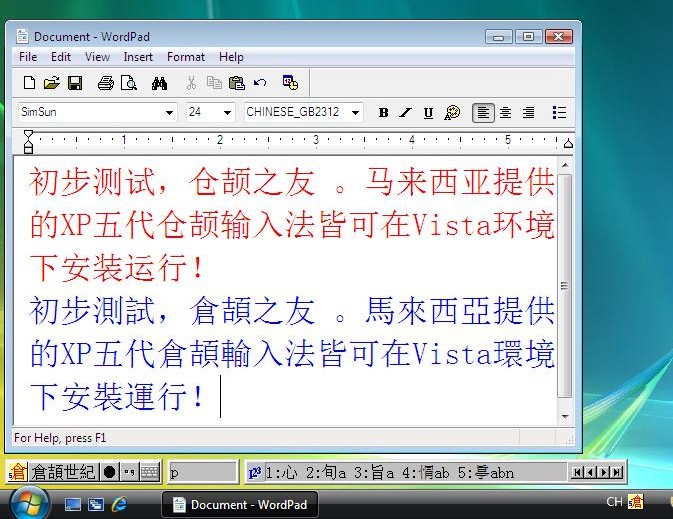
Task: Open the IME soft keyboard icon
Action: (150, 472)
